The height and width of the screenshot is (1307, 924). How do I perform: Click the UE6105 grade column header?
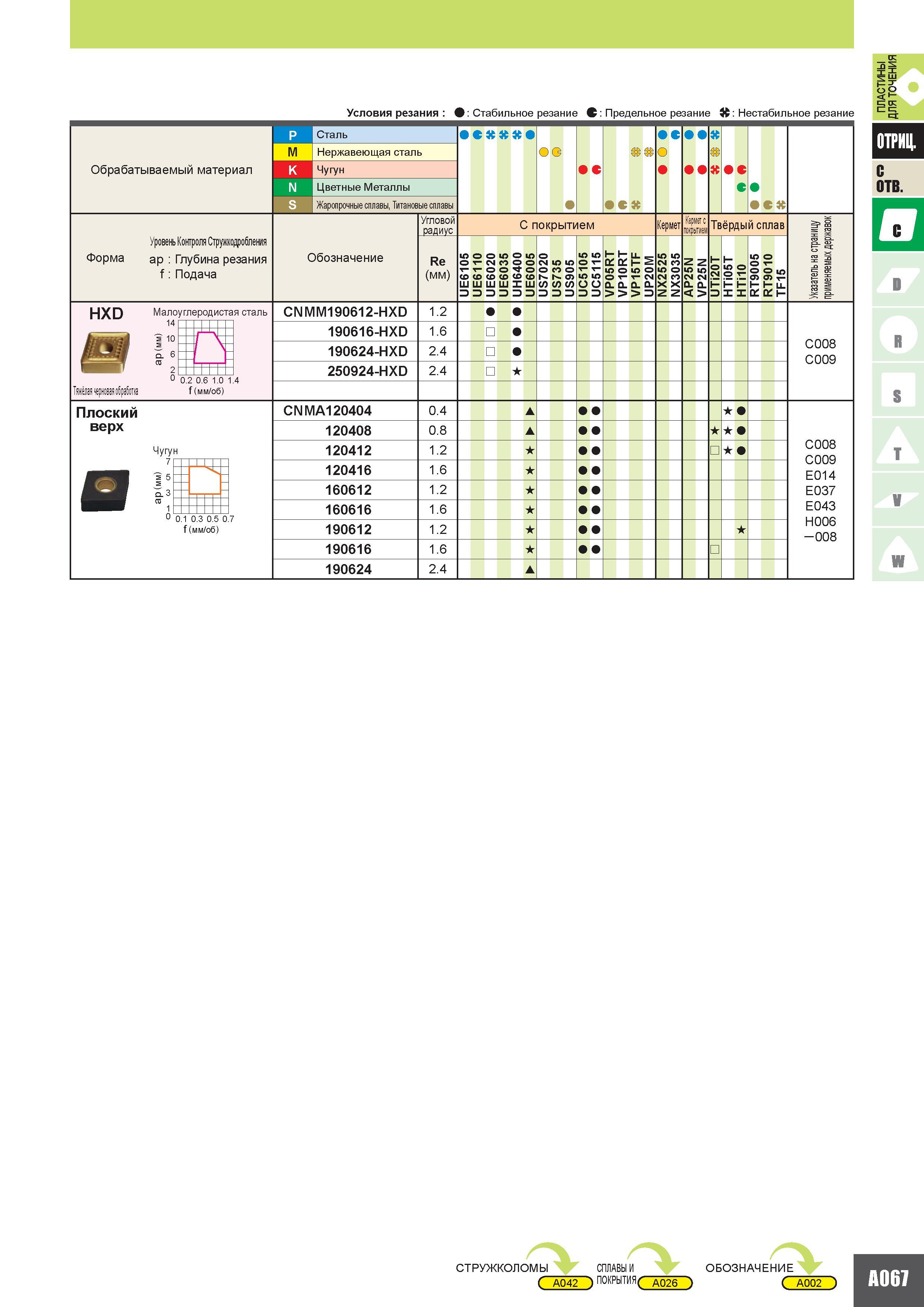coord(465,275)
